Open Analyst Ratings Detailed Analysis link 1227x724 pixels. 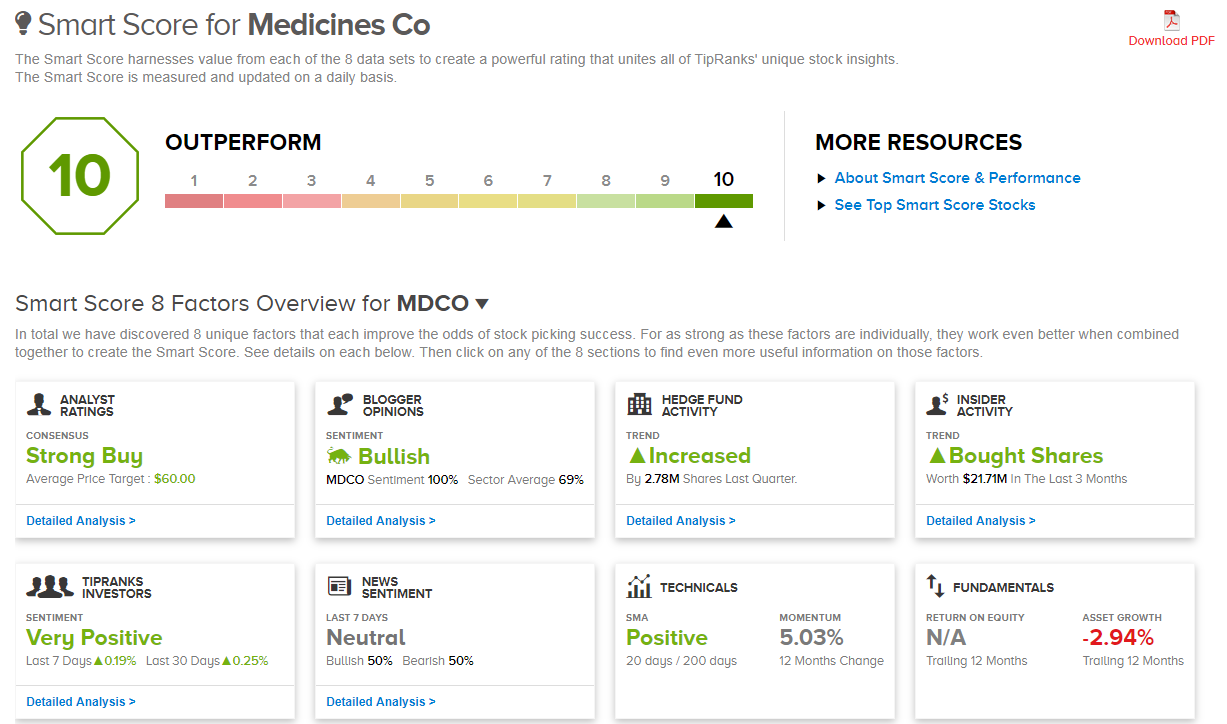click(x=81, y=521)
